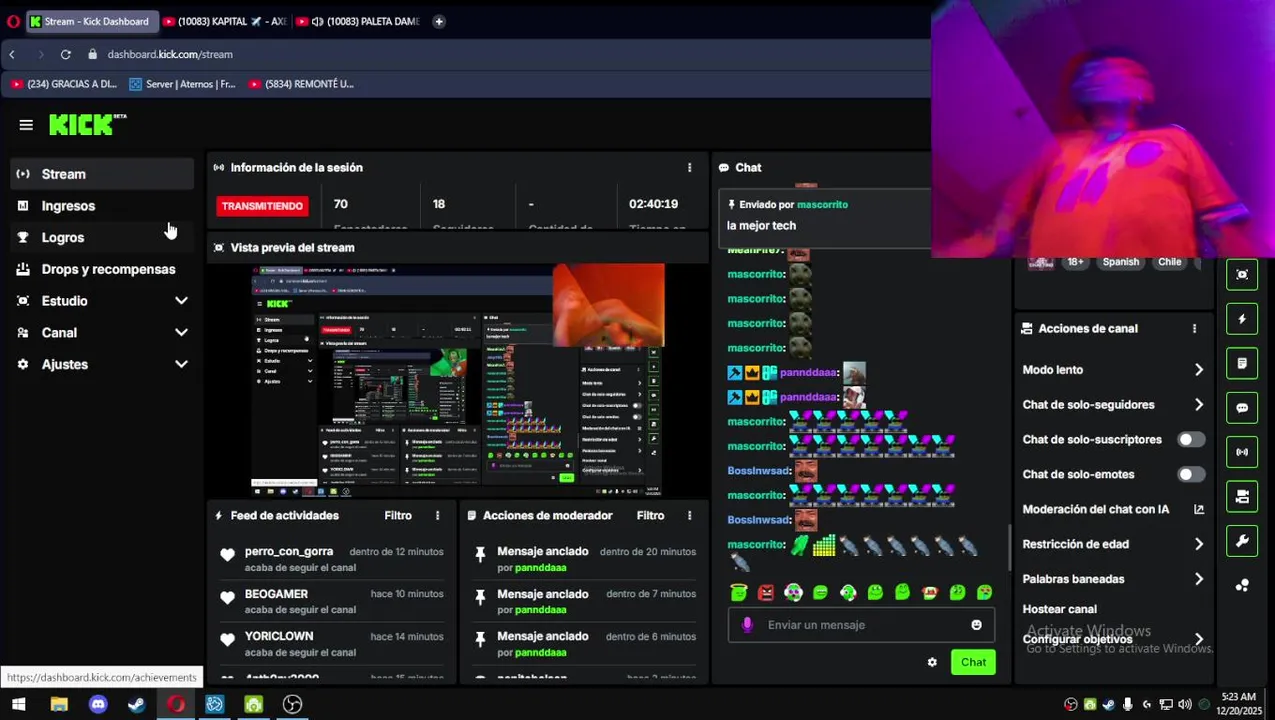
Task: Open Acciones de canal three-dot menu
Action: coord(1194,329)
